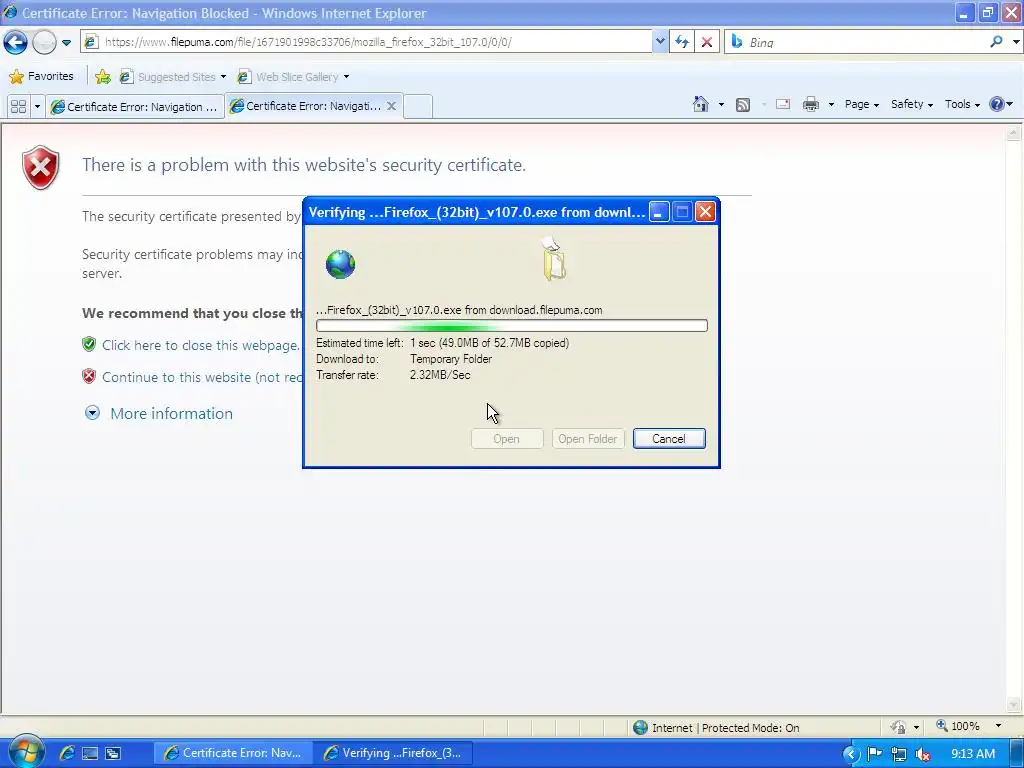
Task: Click the privacy report status bar icon
Action: click(899, 727)
